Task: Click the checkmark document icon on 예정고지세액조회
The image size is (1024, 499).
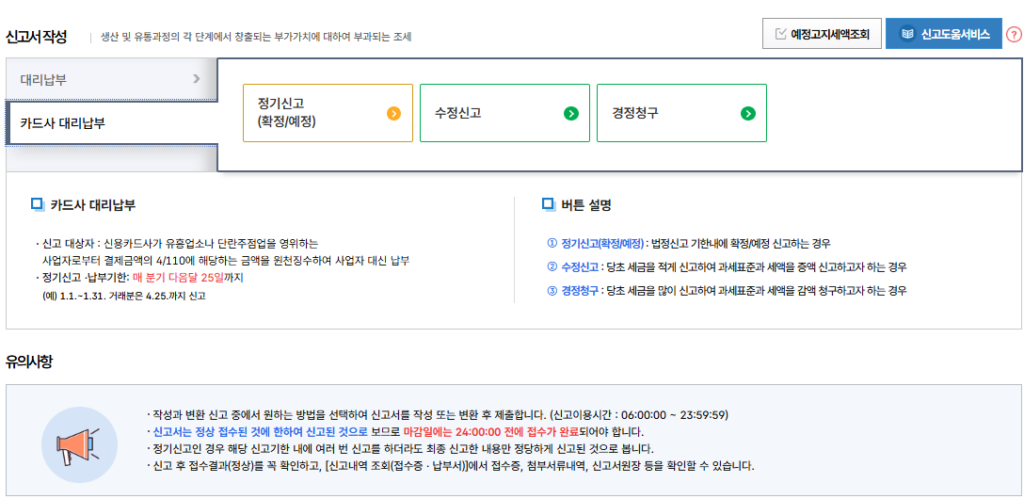Action: coord(780,34)
